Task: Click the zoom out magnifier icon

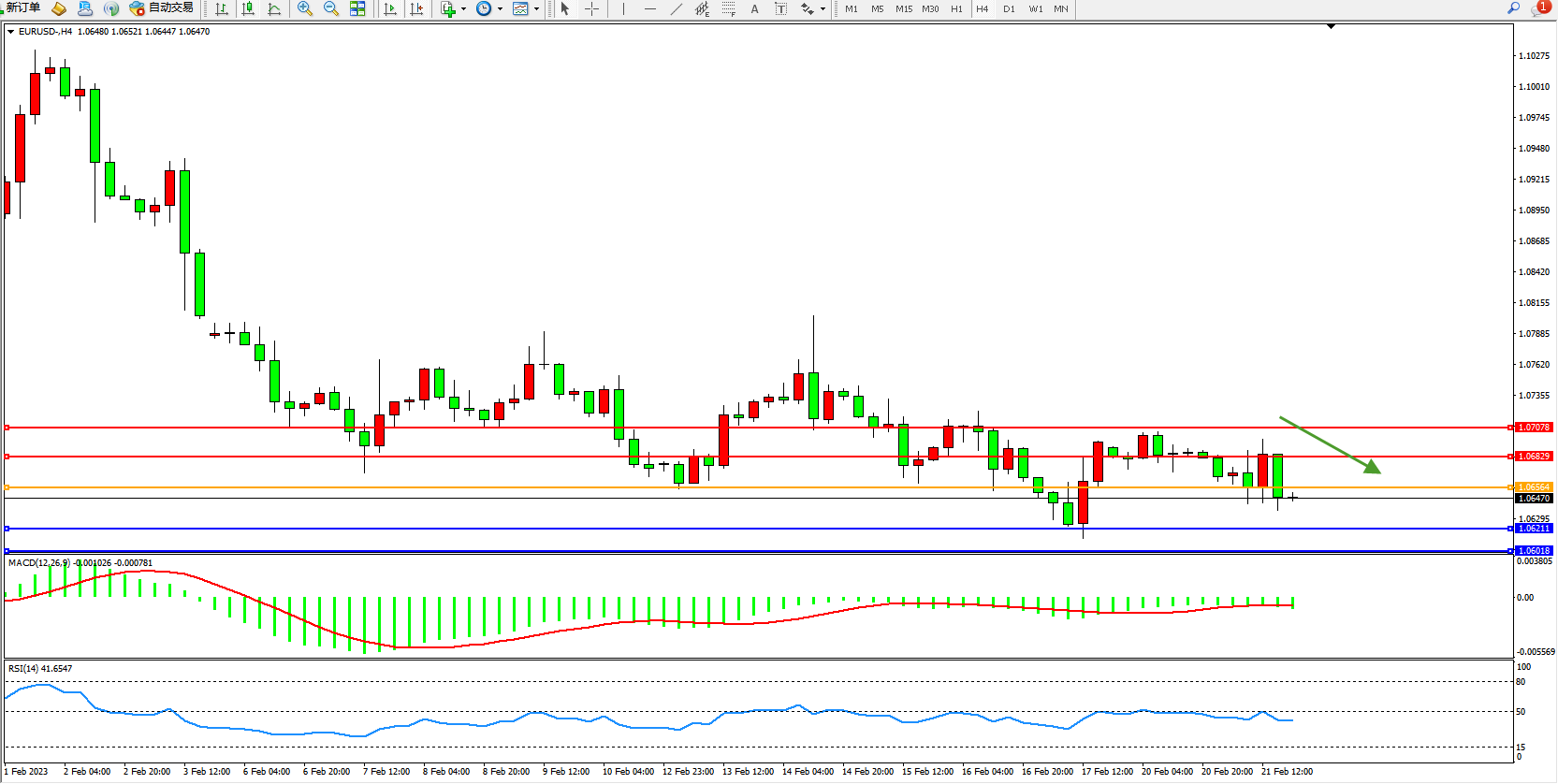Action: (x=331, y=8)
